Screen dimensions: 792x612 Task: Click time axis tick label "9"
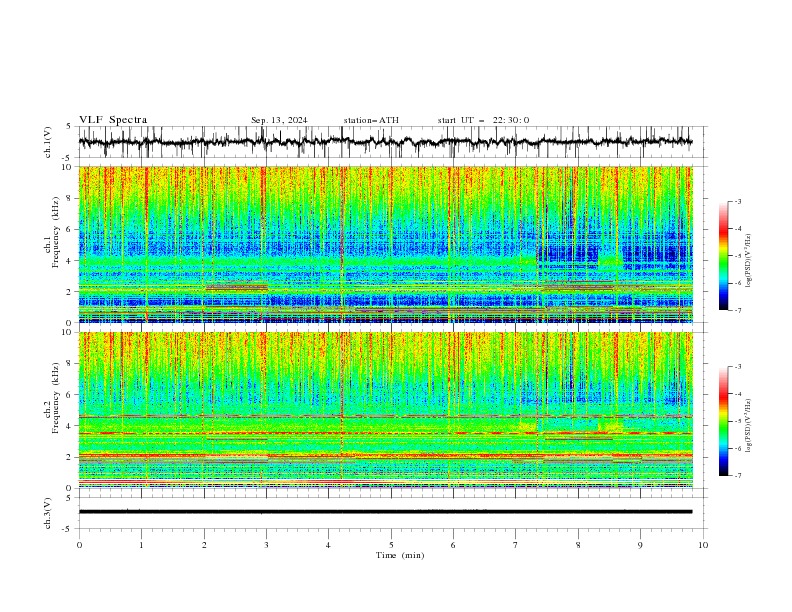(x=640, y=545)
